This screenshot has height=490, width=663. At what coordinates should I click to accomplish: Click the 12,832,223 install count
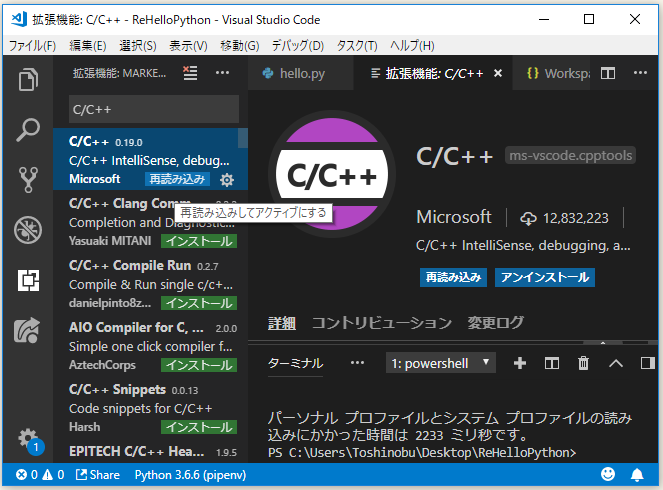(x=564, y=218)
